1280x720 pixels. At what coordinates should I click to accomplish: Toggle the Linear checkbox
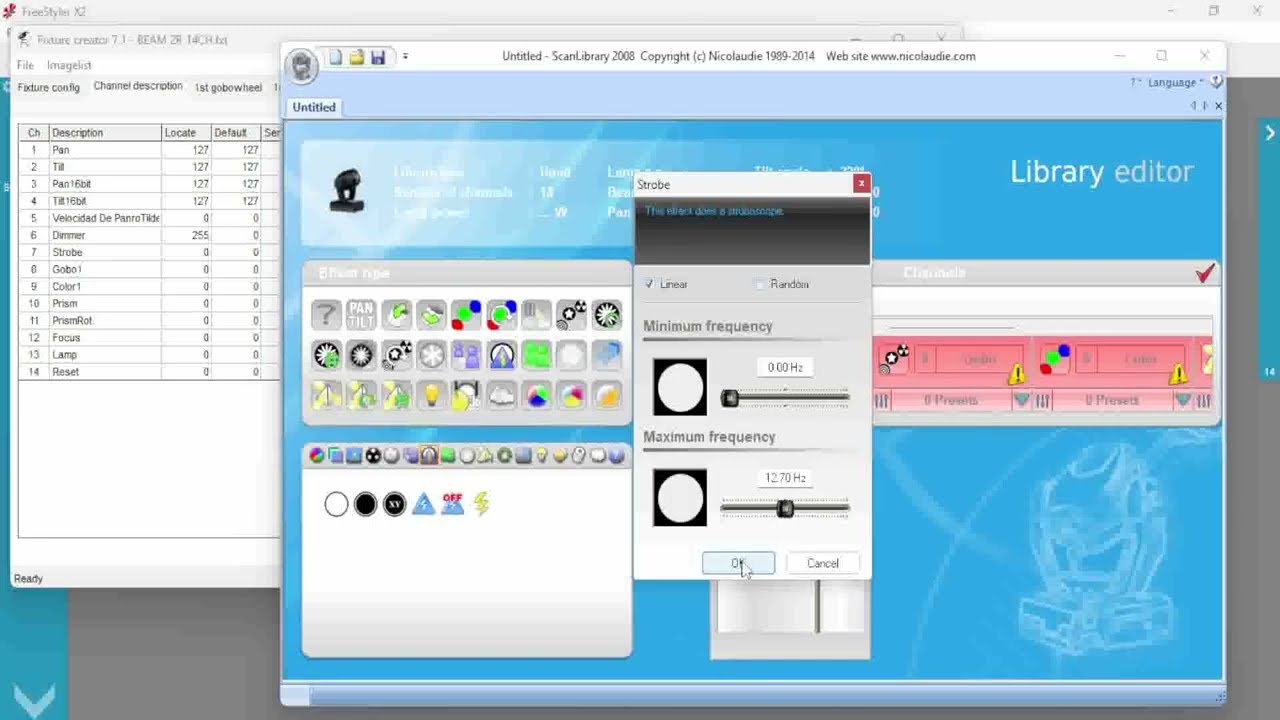pos(650,284)
